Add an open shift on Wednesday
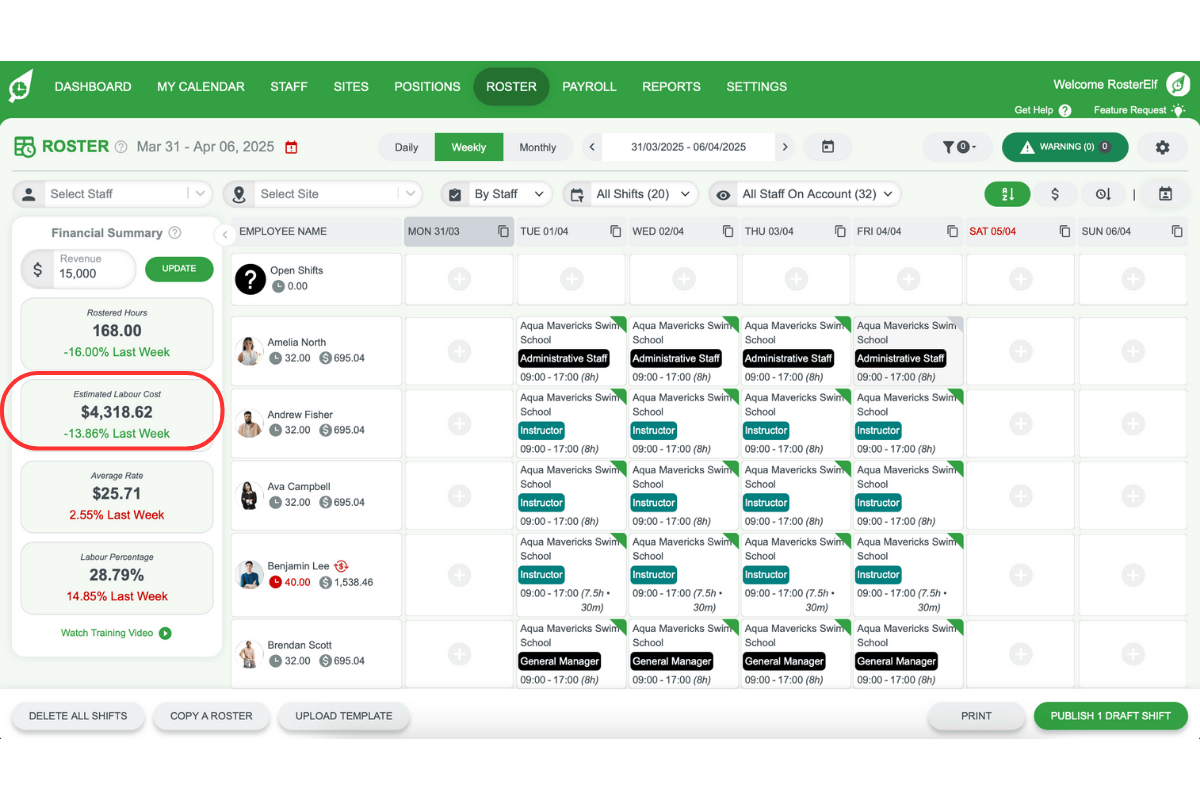The height and width of the screenshot is (800, 1200). (684, 279)
